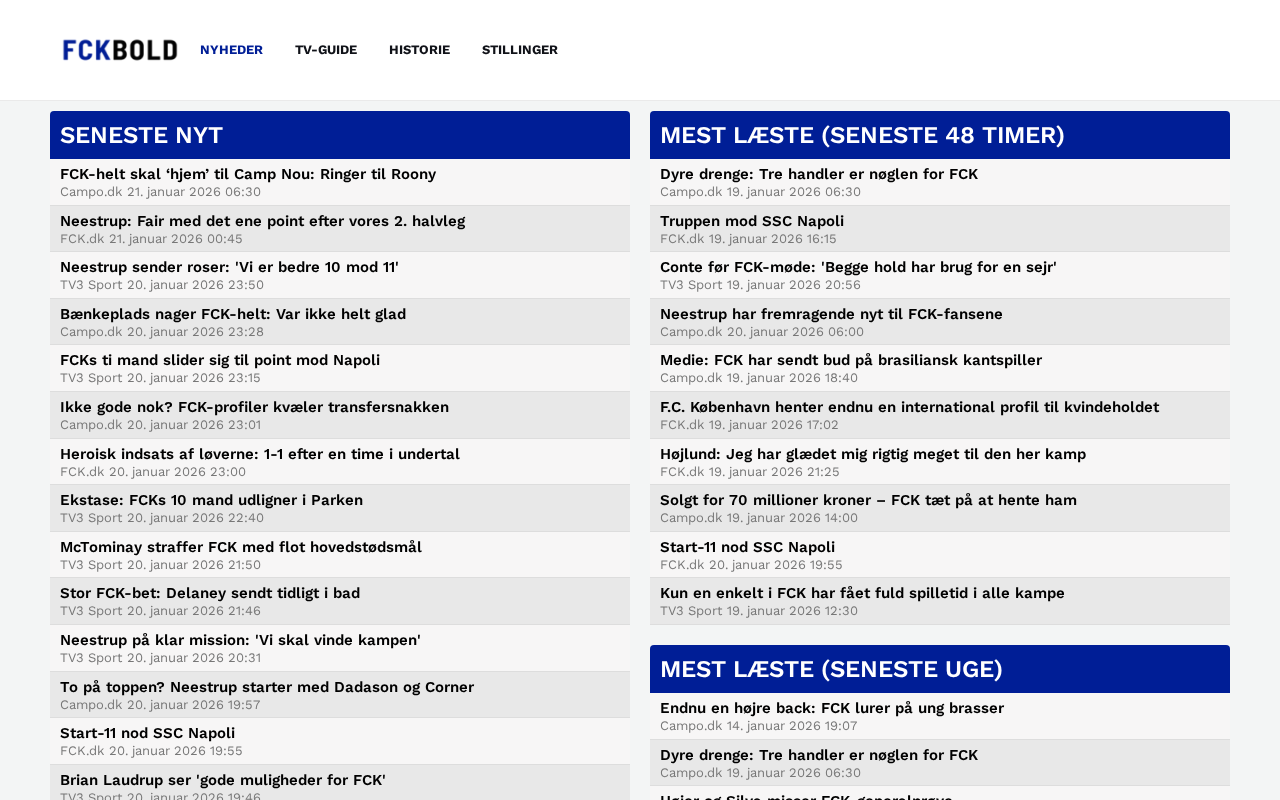Open 'Dyre drenge' article in seneste uge list
Screen dimensions: 1280x800
pos(819,755)
